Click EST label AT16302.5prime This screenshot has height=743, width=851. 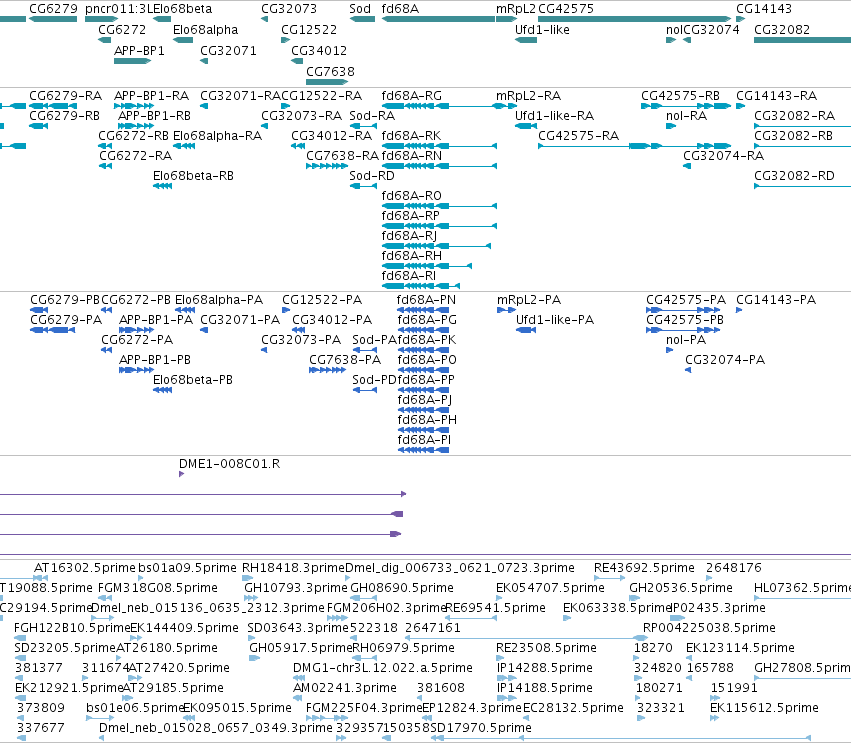tap(84, 568)
